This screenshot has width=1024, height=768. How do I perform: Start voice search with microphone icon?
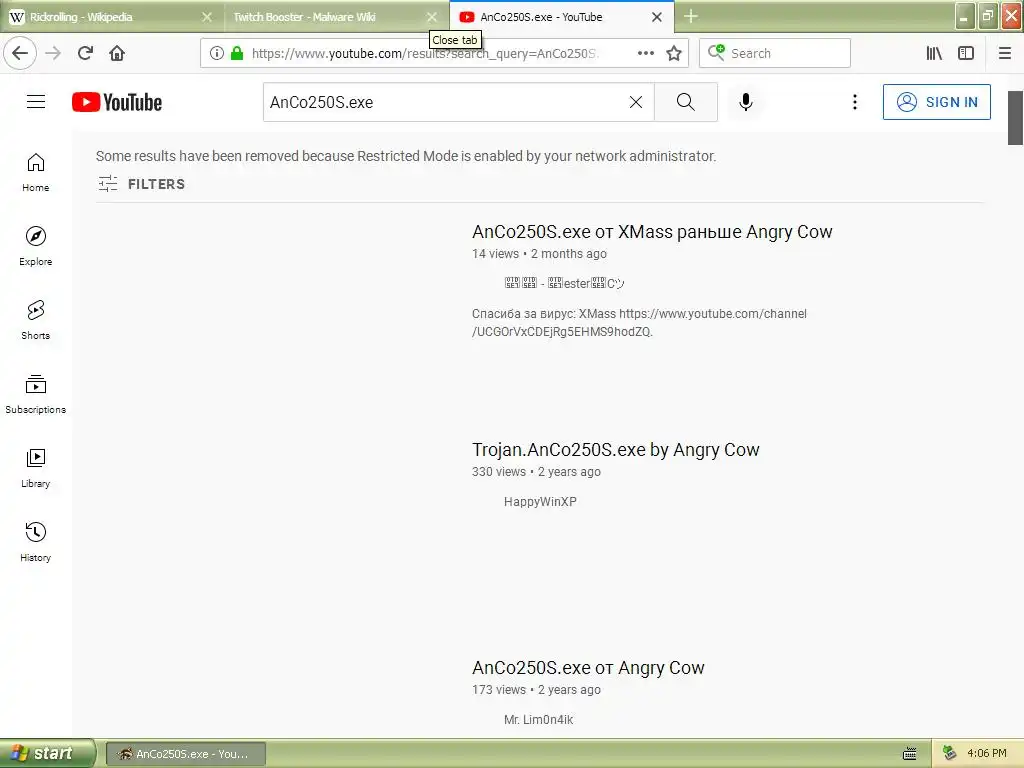point(746,102)
